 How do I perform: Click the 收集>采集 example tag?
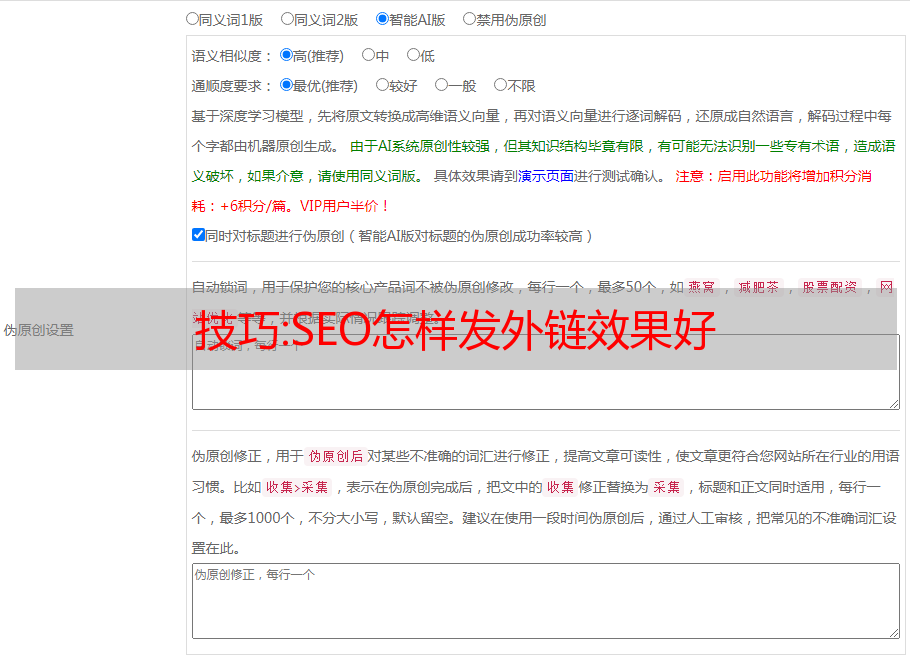point(297,487)
